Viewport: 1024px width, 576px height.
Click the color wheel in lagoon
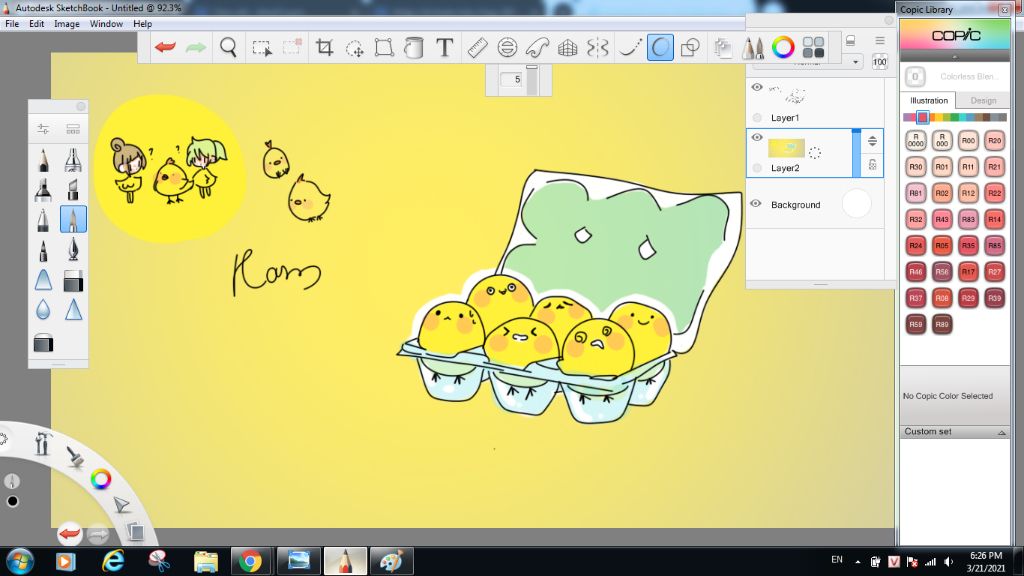pos(101,480)
